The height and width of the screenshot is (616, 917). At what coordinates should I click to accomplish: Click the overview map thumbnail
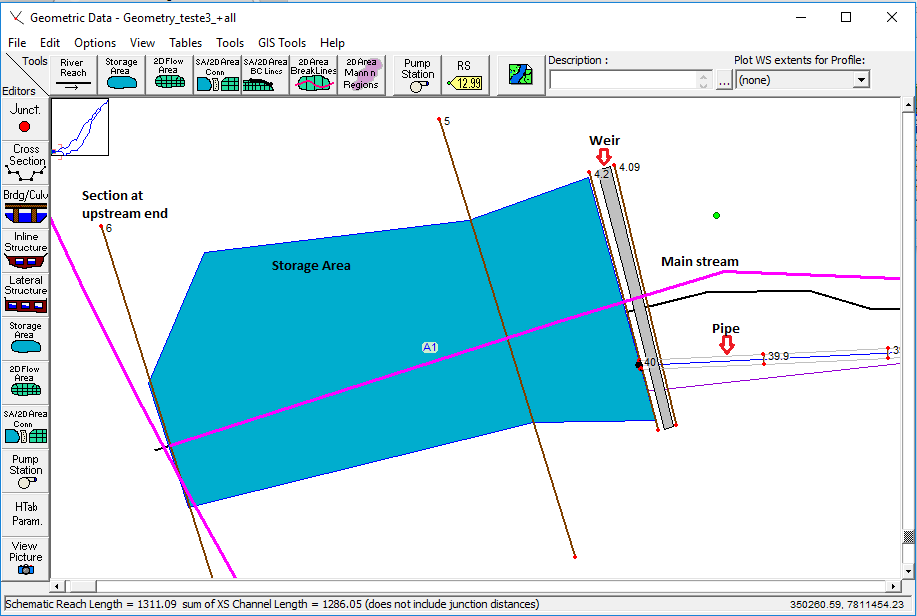coord(80,128)
